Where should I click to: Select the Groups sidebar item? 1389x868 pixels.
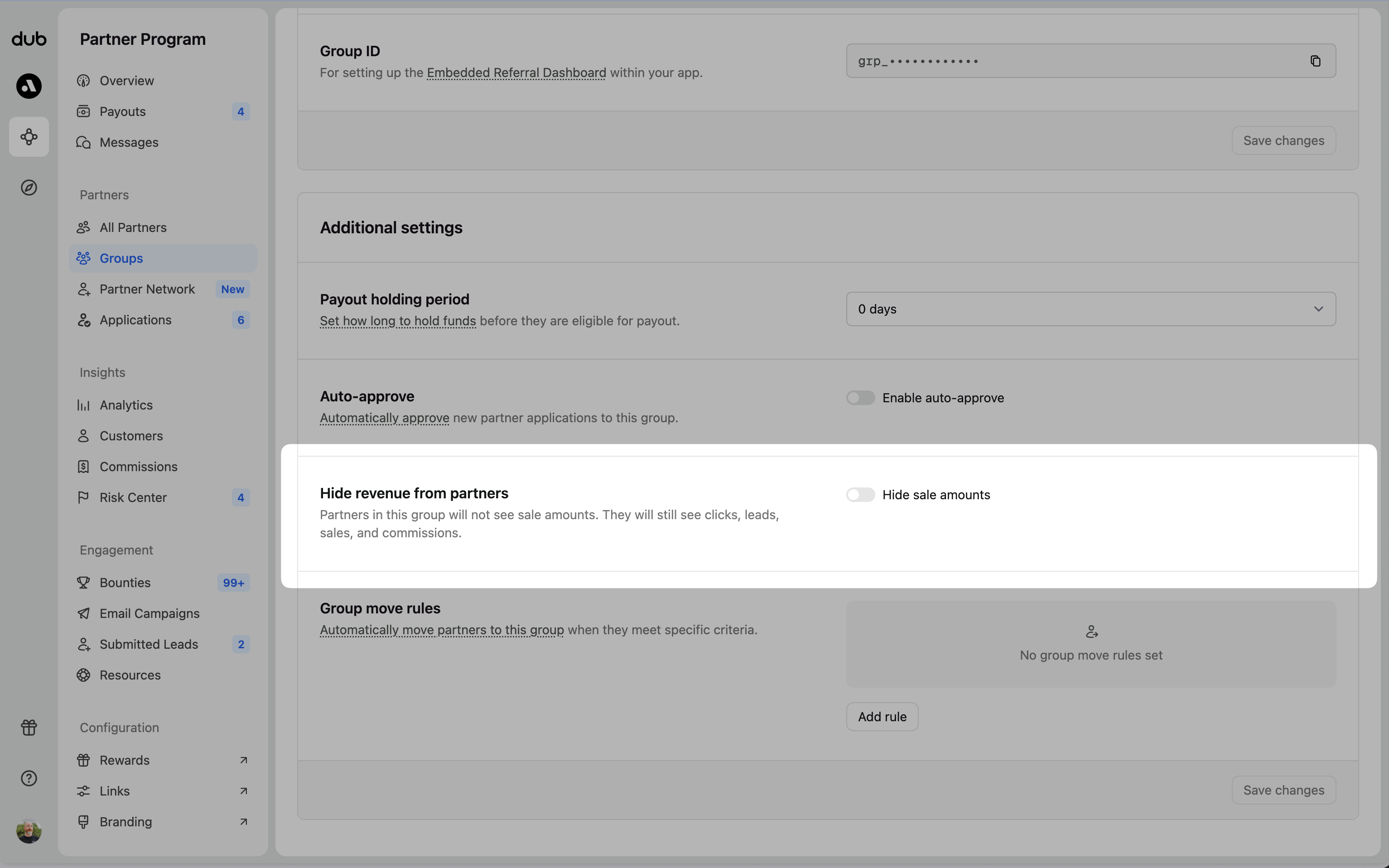pos(163,258)
